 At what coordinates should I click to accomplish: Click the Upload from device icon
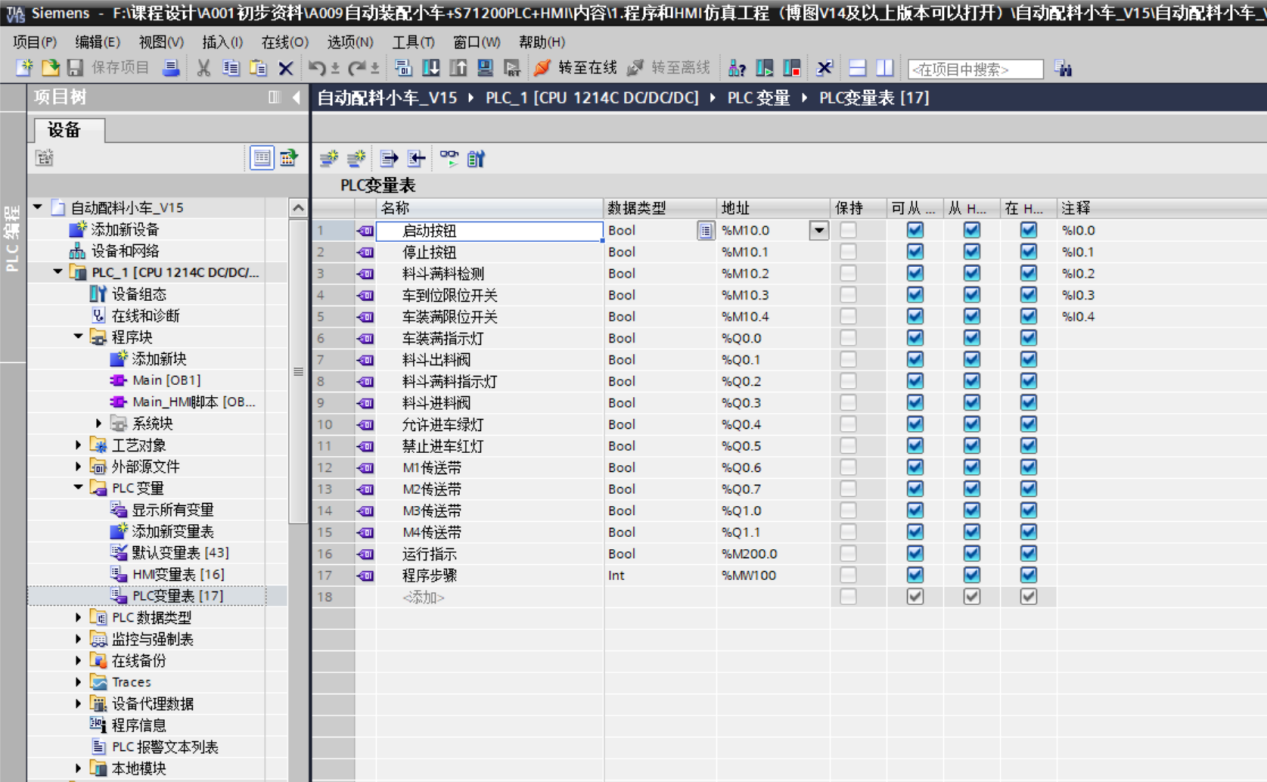click(458, 68)
